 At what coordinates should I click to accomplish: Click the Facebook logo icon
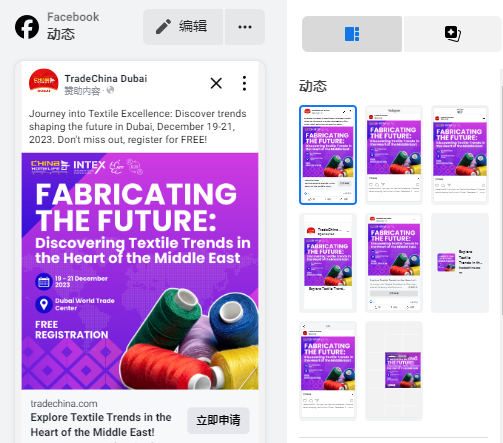point(27,27)
